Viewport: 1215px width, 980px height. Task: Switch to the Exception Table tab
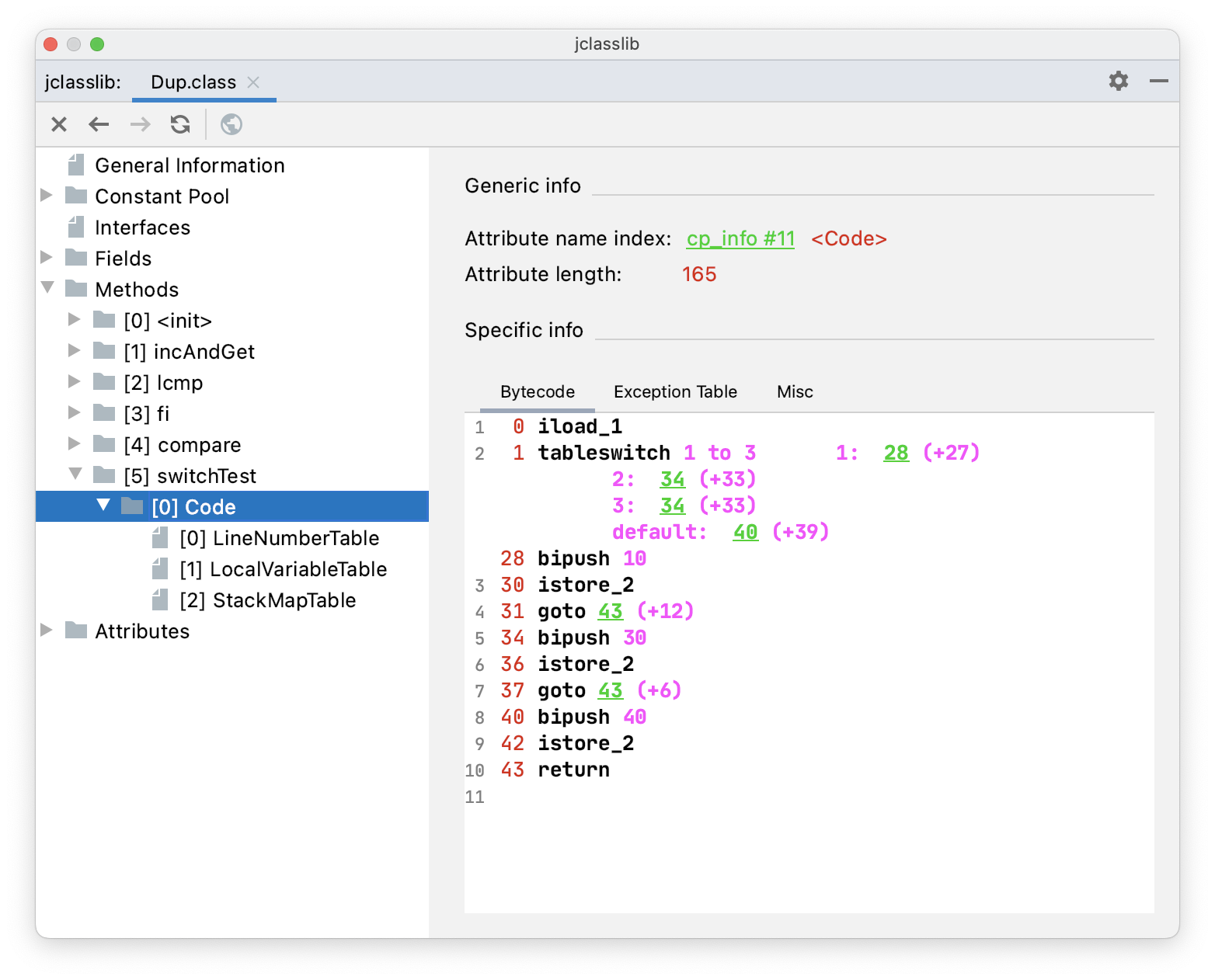coord(674,392)
